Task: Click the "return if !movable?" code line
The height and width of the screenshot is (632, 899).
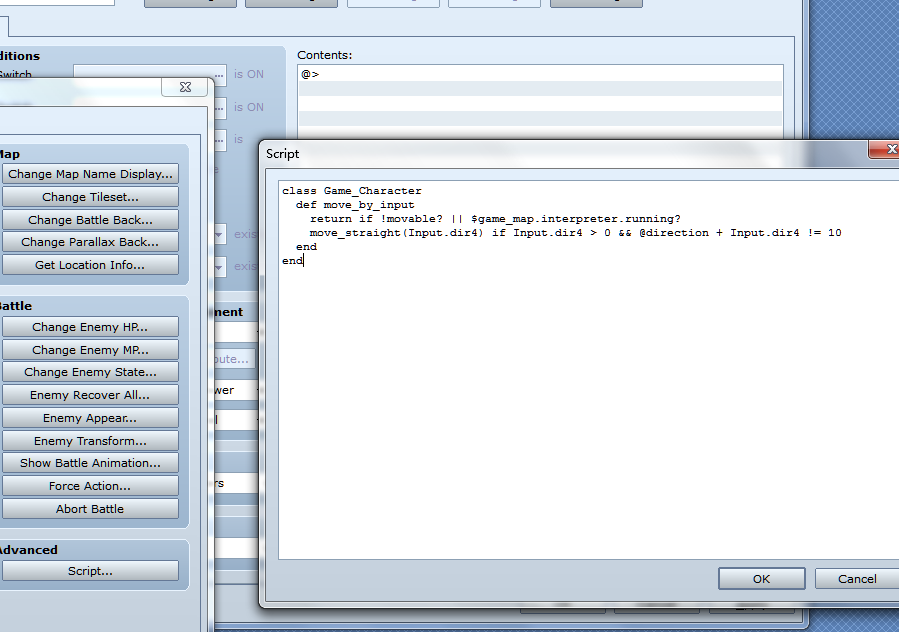Action: tap(495, 219)
